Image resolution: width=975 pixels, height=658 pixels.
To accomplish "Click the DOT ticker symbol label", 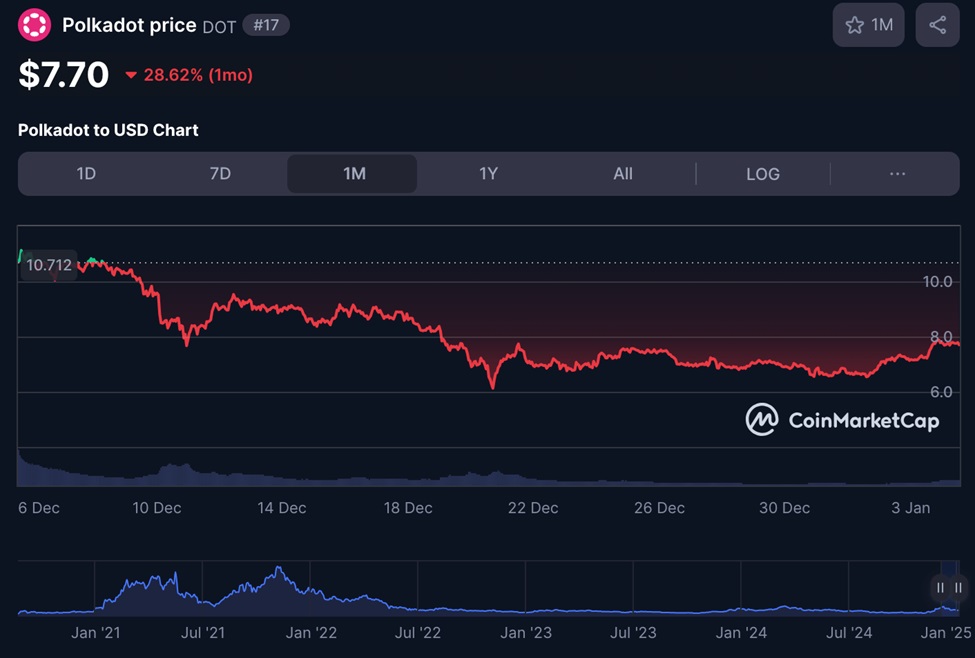I will tap(219, 27).
